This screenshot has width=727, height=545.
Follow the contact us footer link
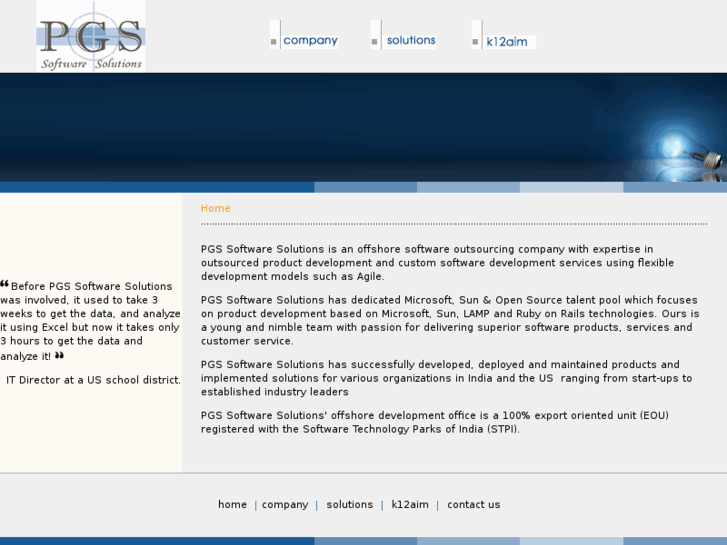coord(473,504)
